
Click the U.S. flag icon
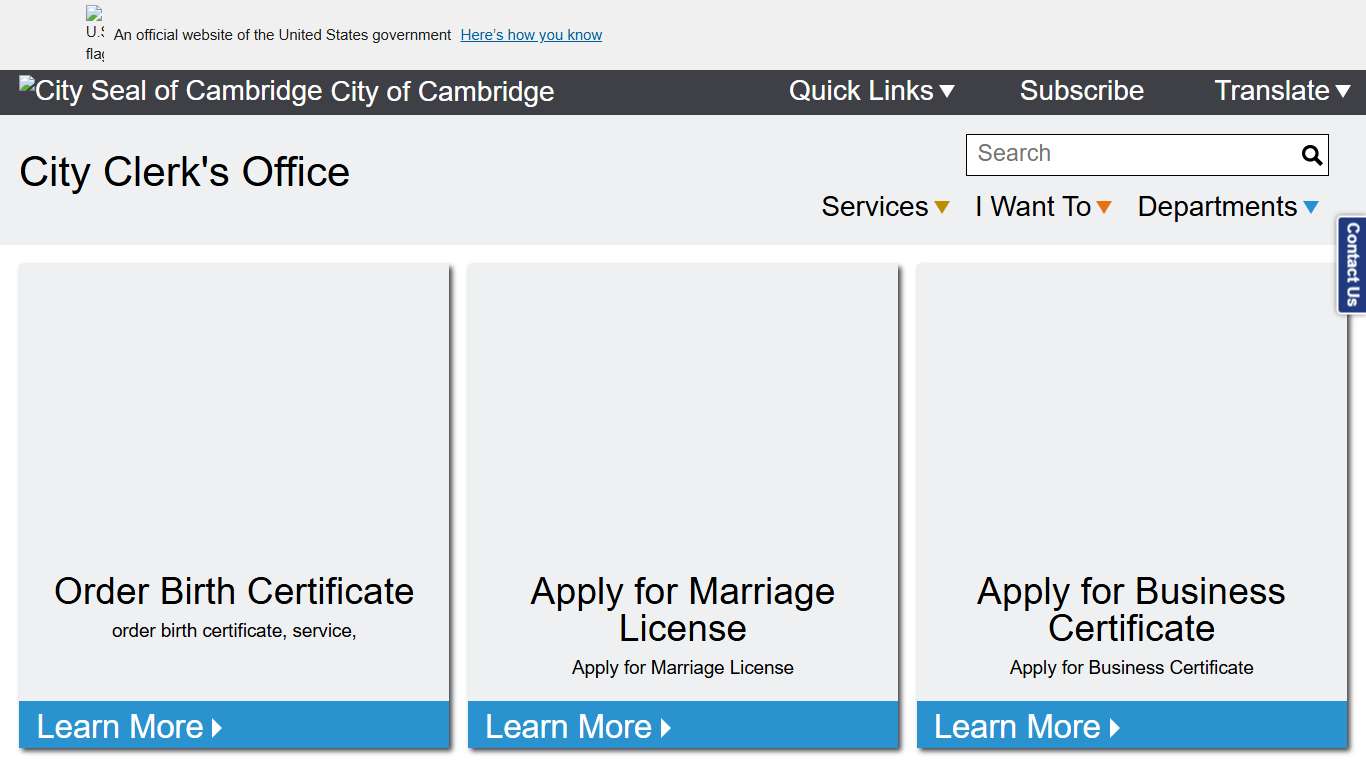coord(94,34)
